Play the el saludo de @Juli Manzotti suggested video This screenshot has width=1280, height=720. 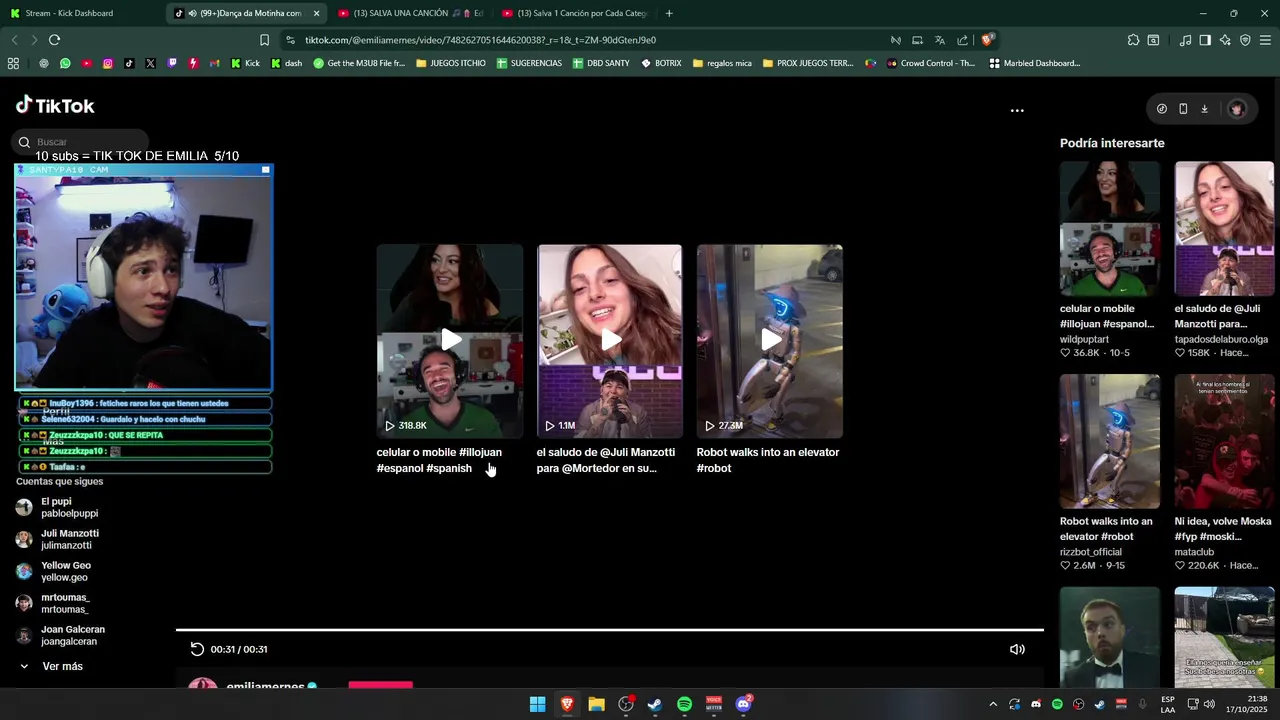(610, 341)
